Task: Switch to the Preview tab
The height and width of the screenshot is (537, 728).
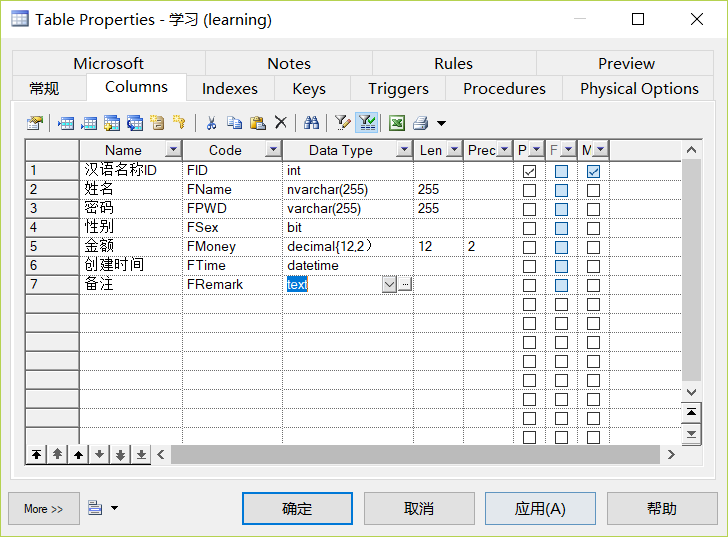Action: point(626,63)
